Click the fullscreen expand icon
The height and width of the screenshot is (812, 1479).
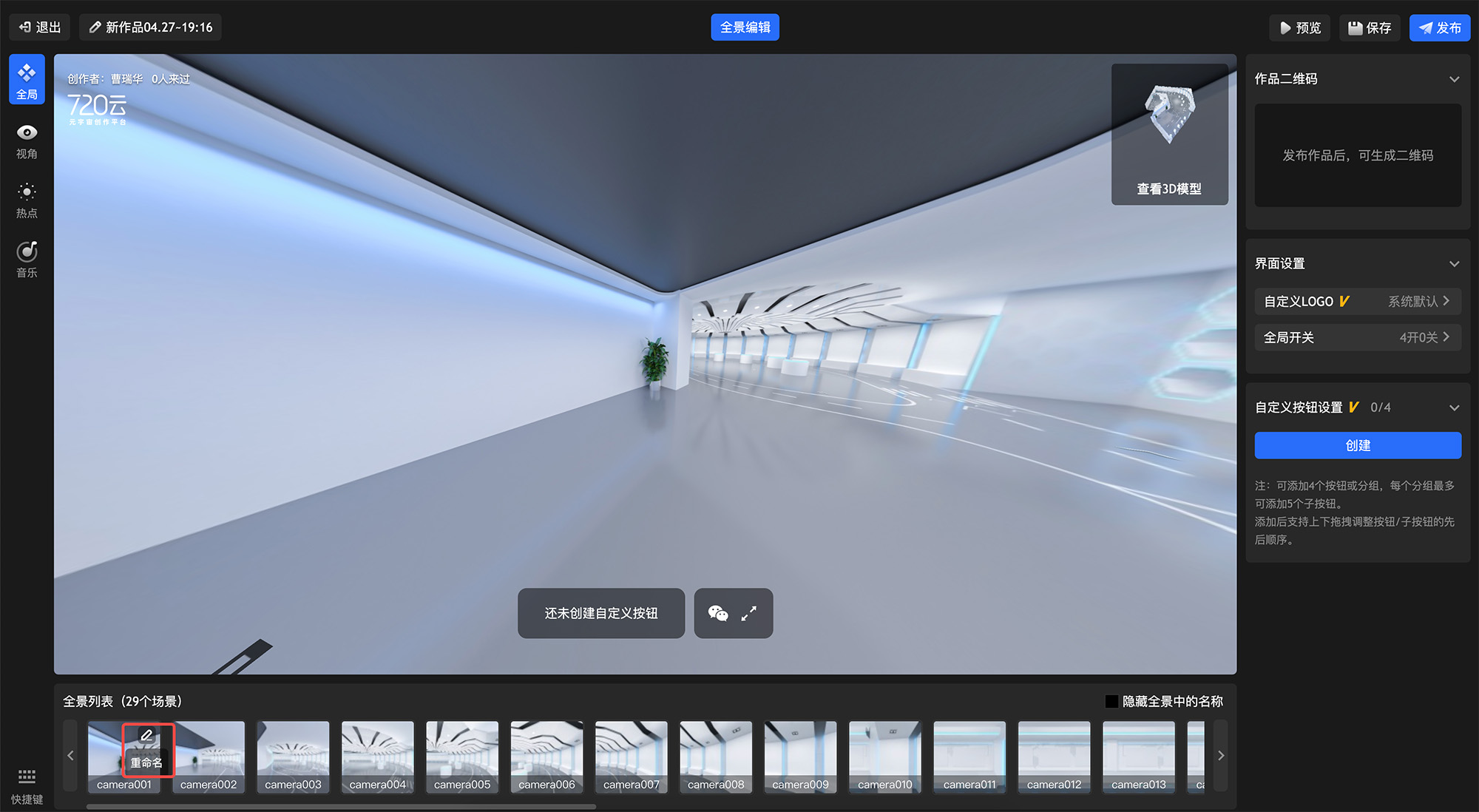coord(749,613)
